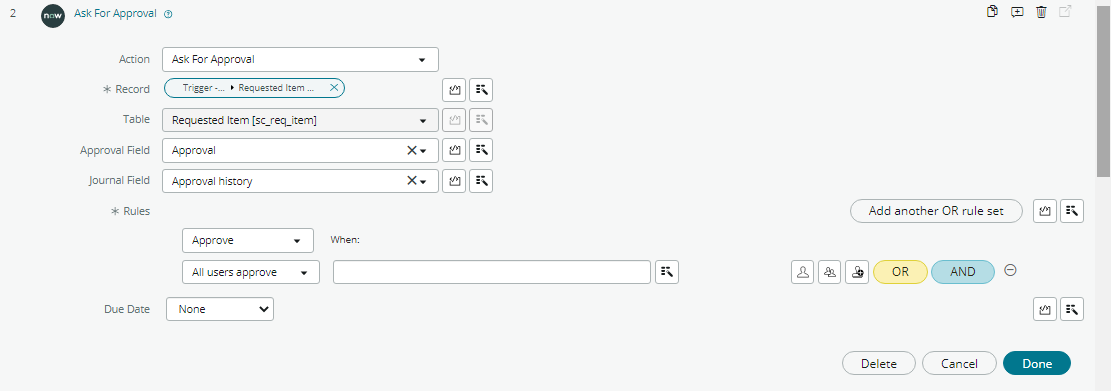Open the All users approve dropdown

(x=251, y=272)
